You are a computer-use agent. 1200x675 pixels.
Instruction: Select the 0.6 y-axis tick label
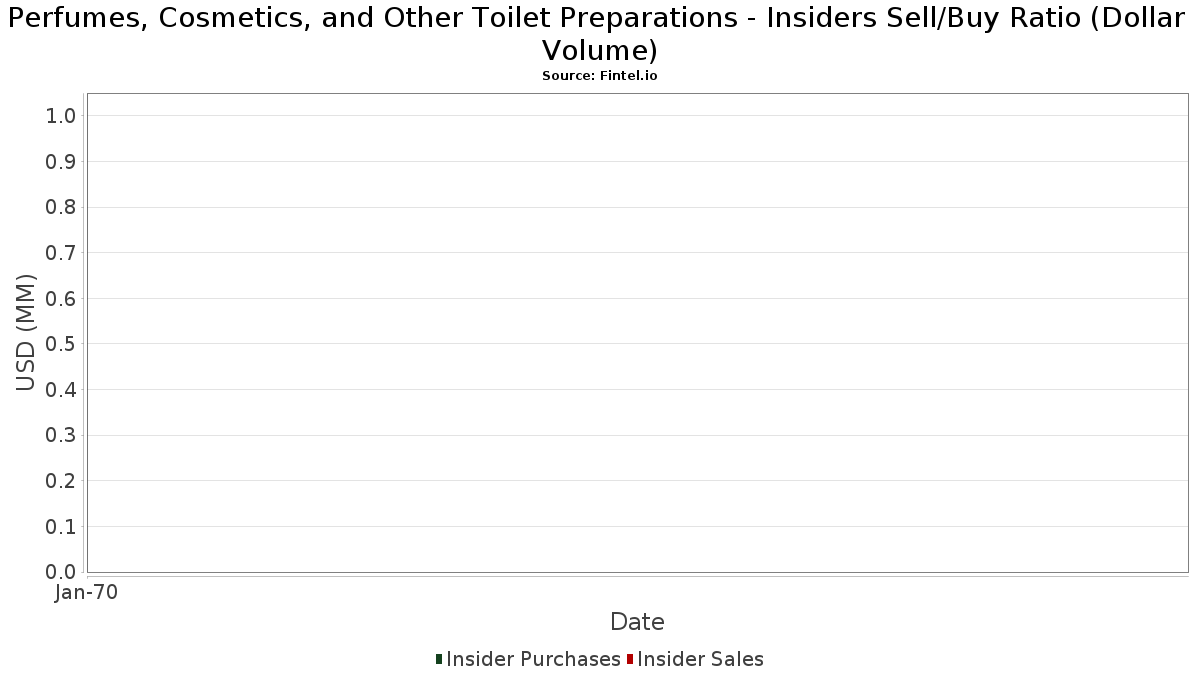point(61,299)
